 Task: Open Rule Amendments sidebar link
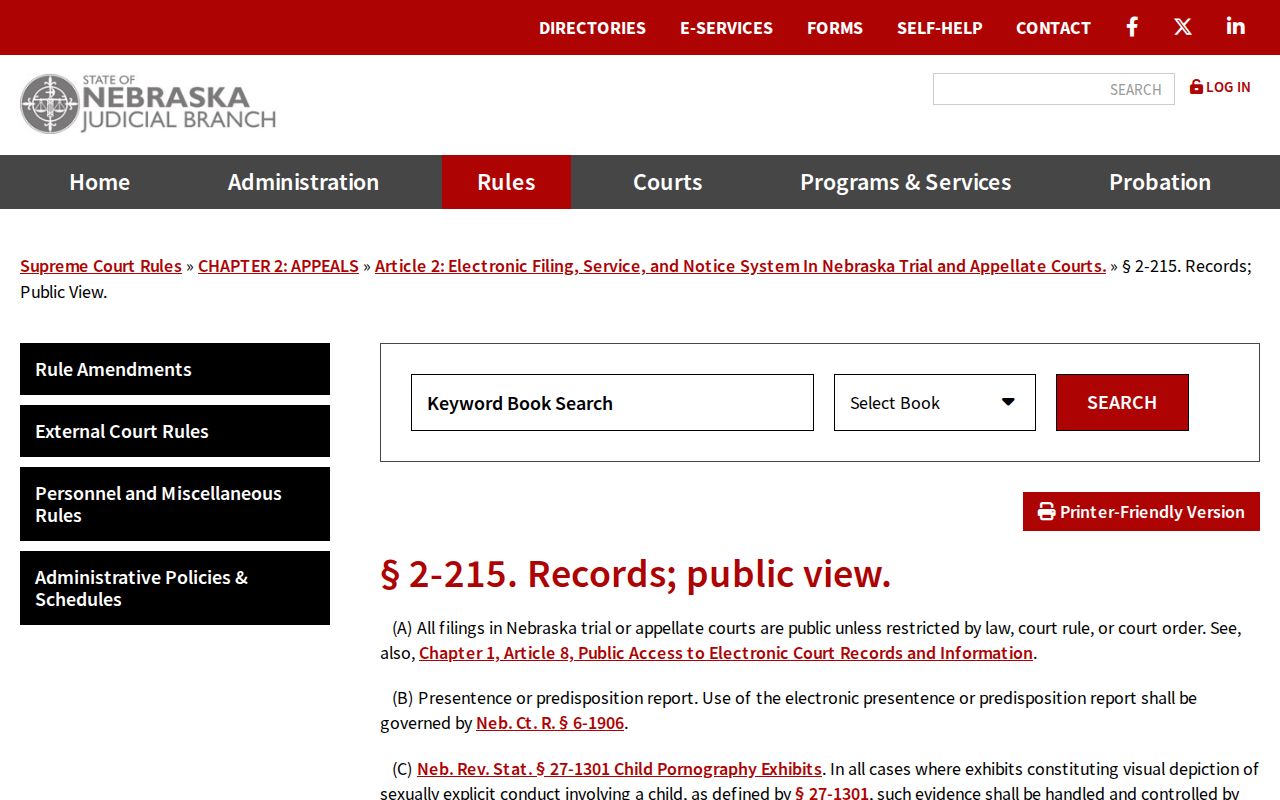[175, 369]
